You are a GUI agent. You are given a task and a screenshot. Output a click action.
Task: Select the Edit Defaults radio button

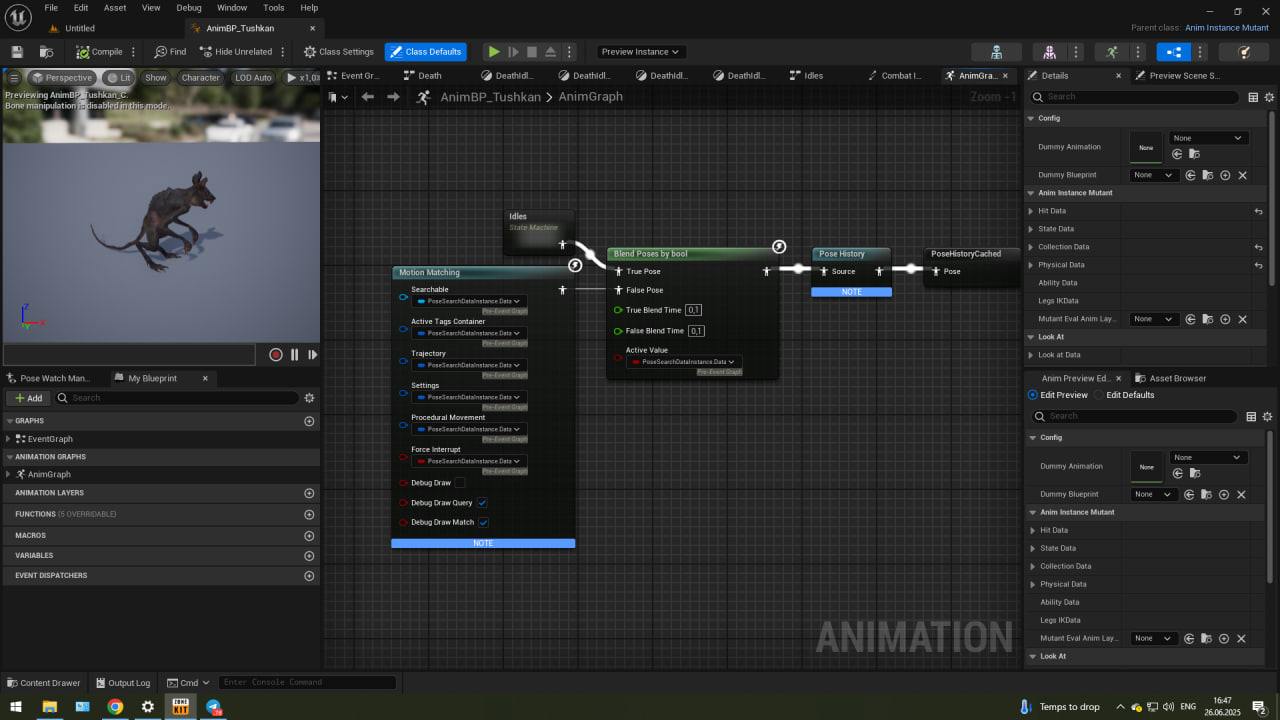1100,395
